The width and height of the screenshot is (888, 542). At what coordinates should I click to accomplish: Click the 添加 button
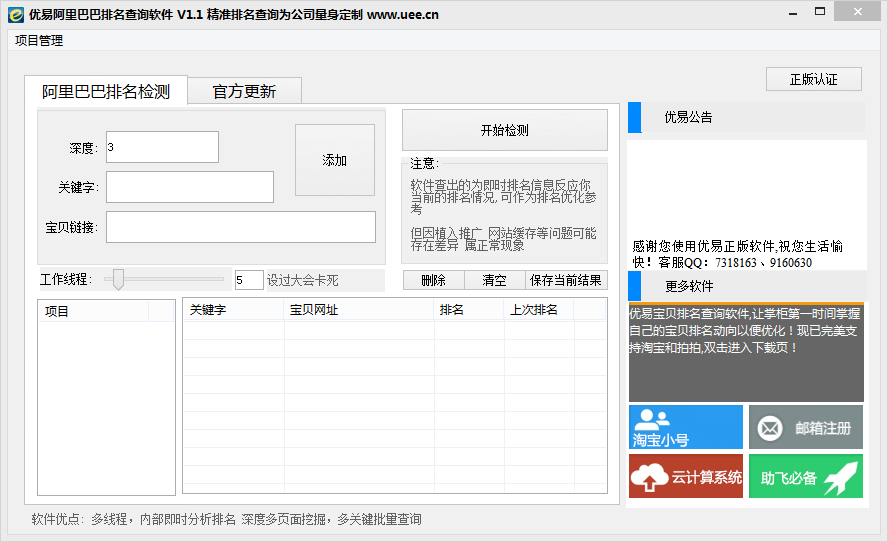(x=334, y=160)
